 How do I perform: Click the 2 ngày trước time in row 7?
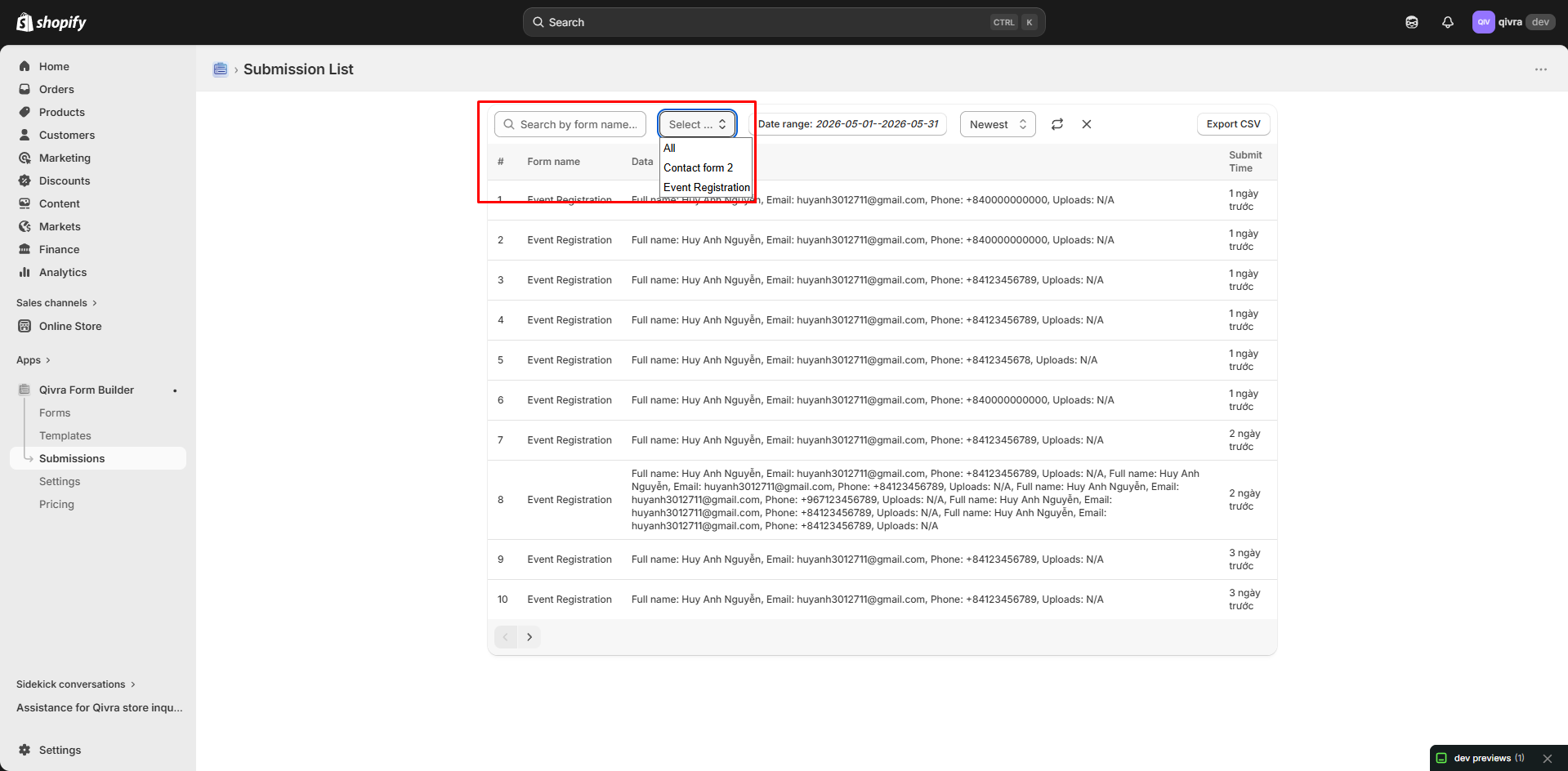[x=1244, y=440]
